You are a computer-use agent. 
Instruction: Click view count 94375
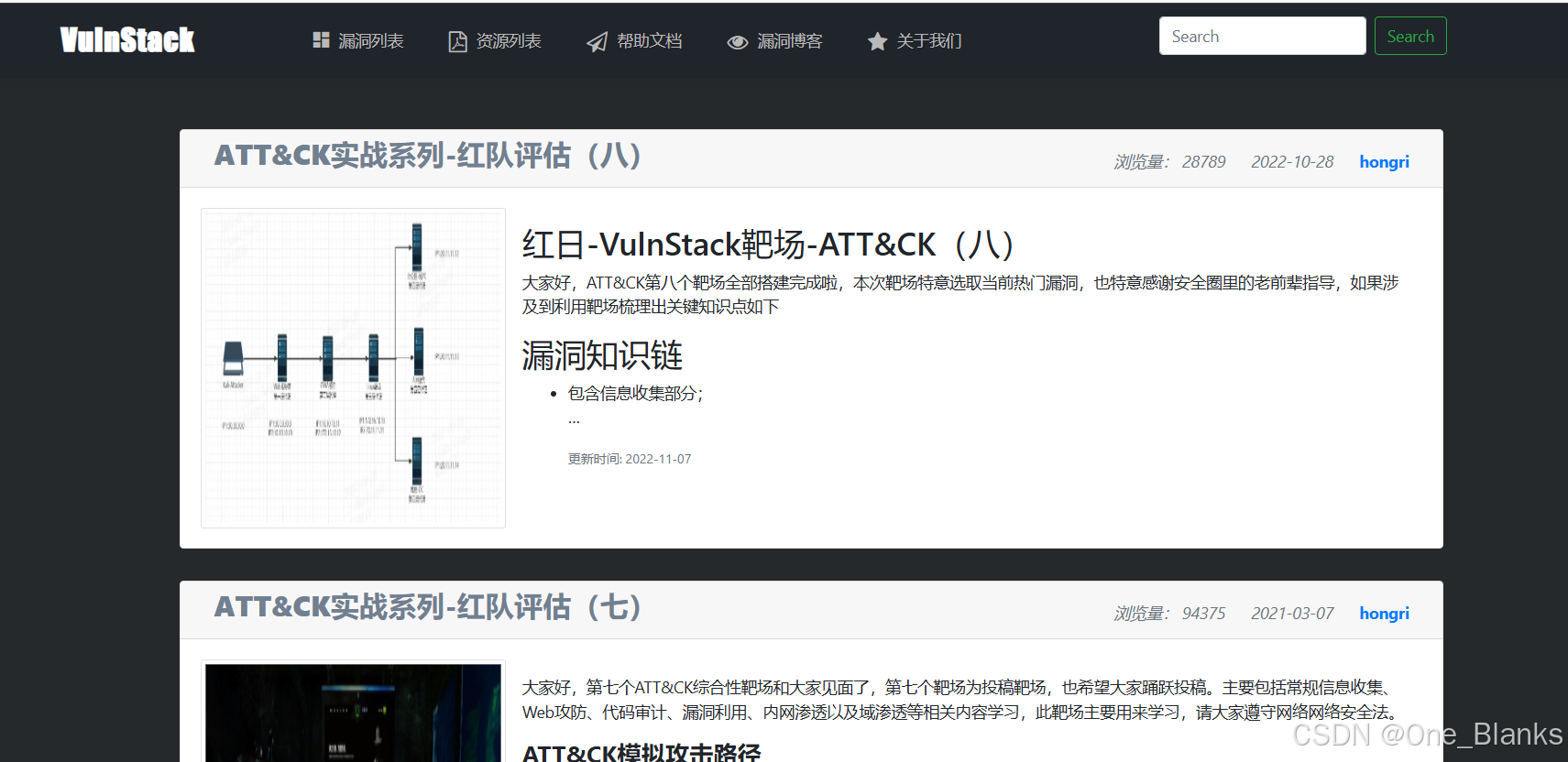1203,614
